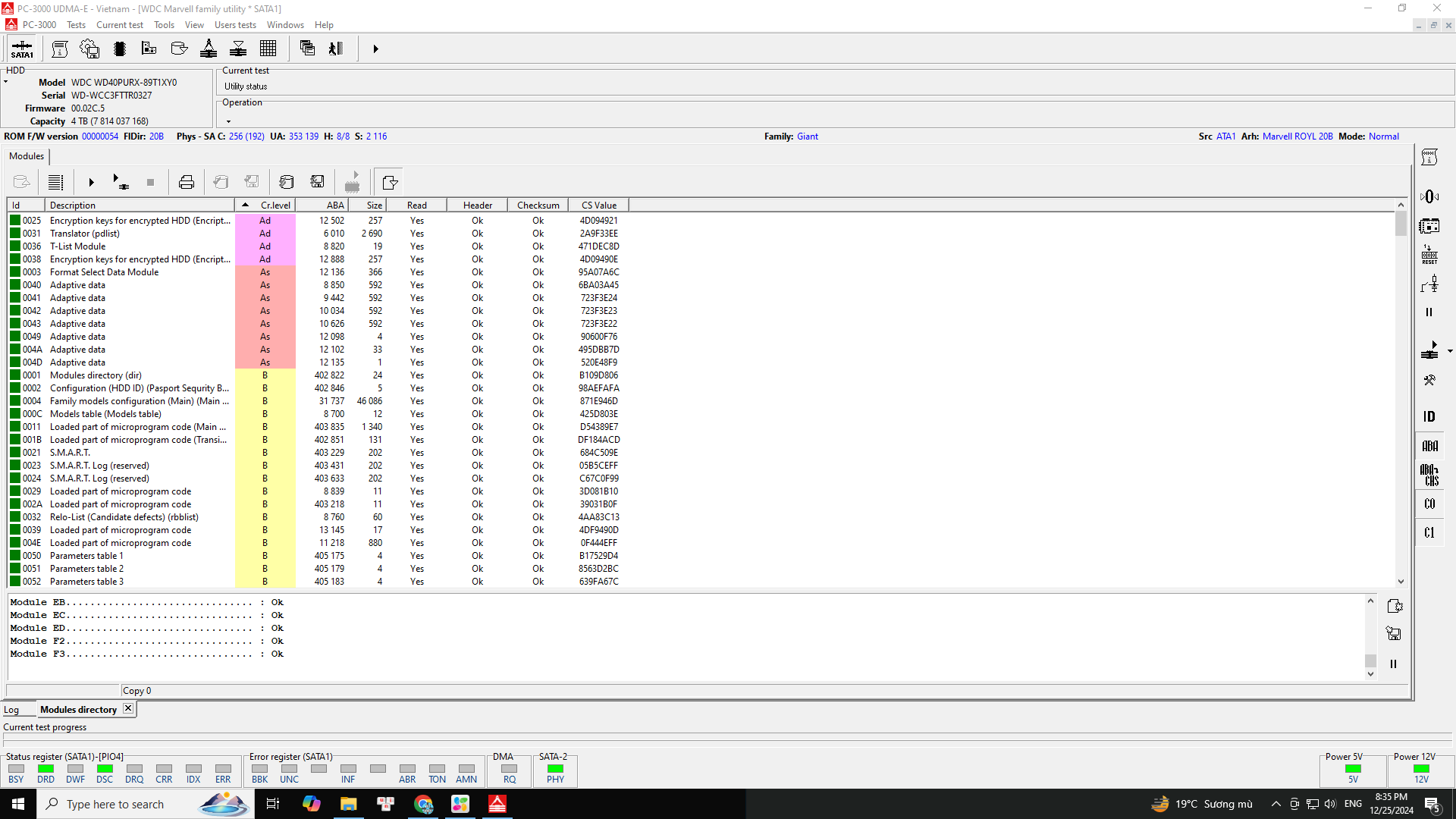Click the log save floppy icon beside log panel

(1393, 633)
